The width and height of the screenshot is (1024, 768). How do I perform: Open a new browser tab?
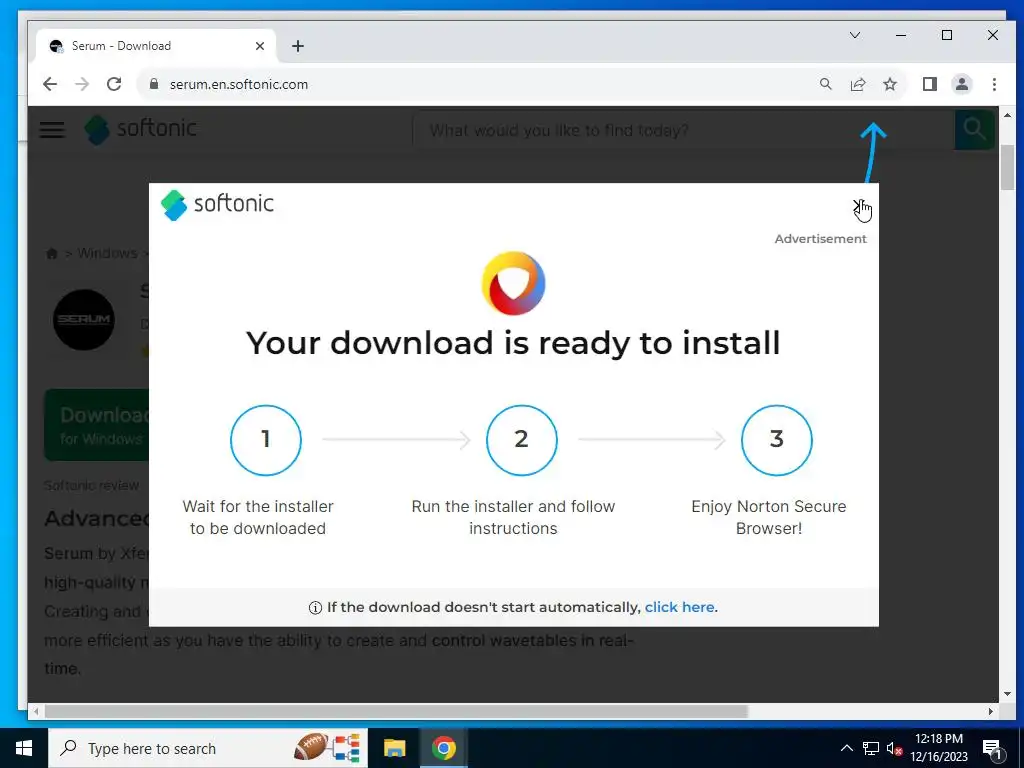(298, 46)
